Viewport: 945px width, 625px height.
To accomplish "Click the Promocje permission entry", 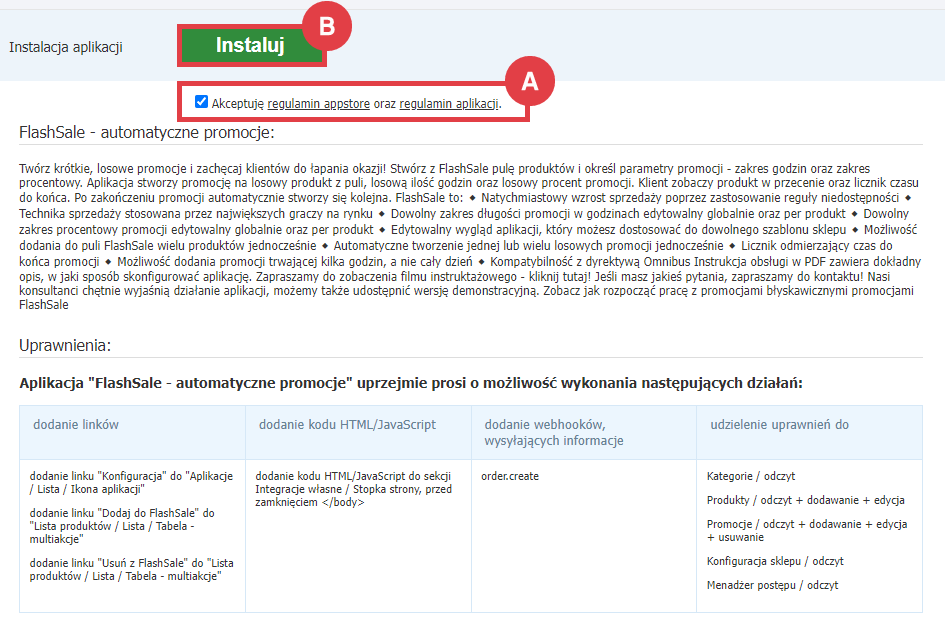I will point(806,531).
